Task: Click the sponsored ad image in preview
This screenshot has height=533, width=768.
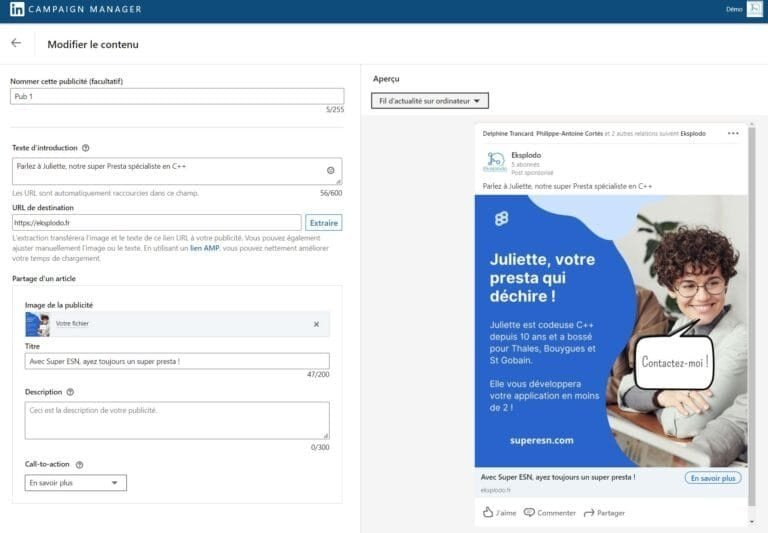Action: 611,331
